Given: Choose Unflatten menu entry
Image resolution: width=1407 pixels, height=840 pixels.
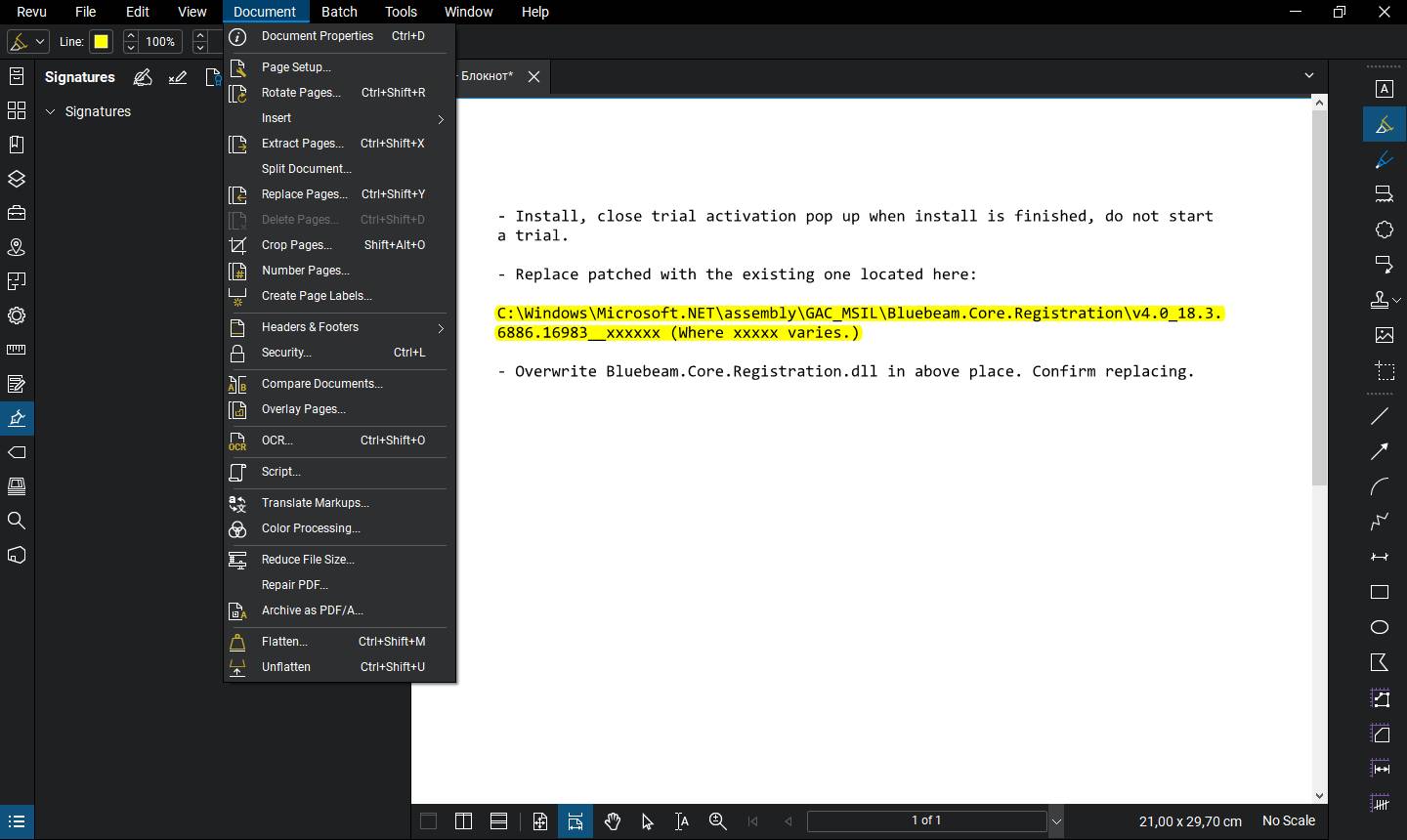Looking at the screenshot, I should [x=339, y=667].
